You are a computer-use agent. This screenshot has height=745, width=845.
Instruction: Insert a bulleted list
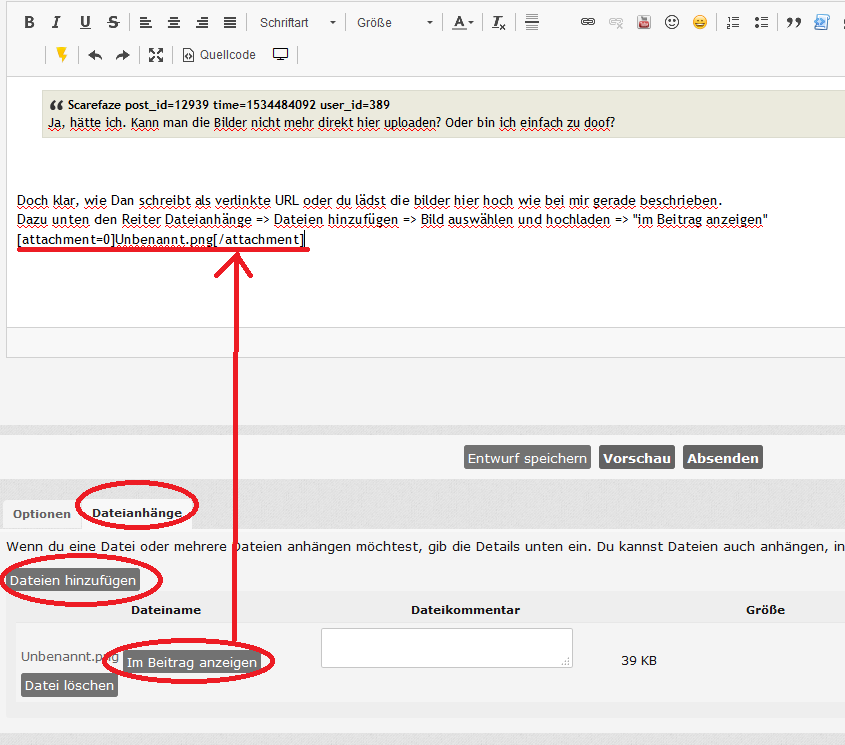tap(761, 22)
